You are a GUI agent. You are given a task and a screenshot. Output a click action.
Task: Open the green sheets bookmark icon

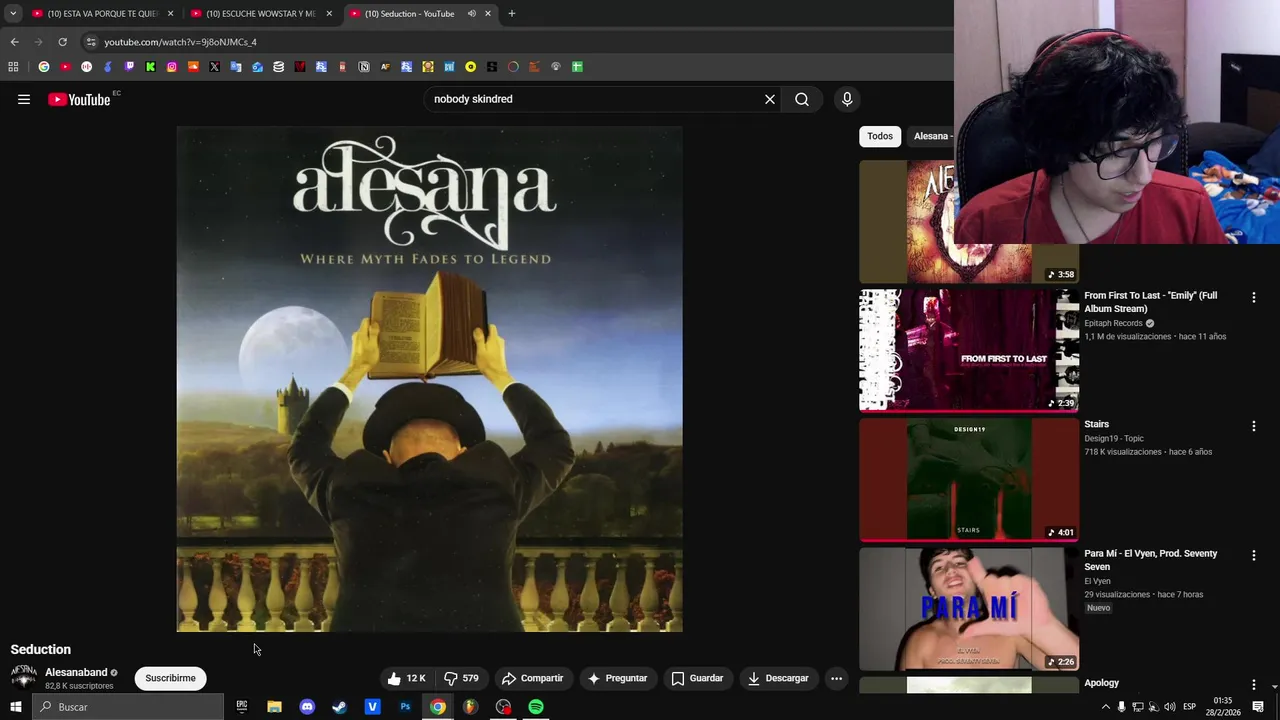pyautogui.click(x=577, y=67)
